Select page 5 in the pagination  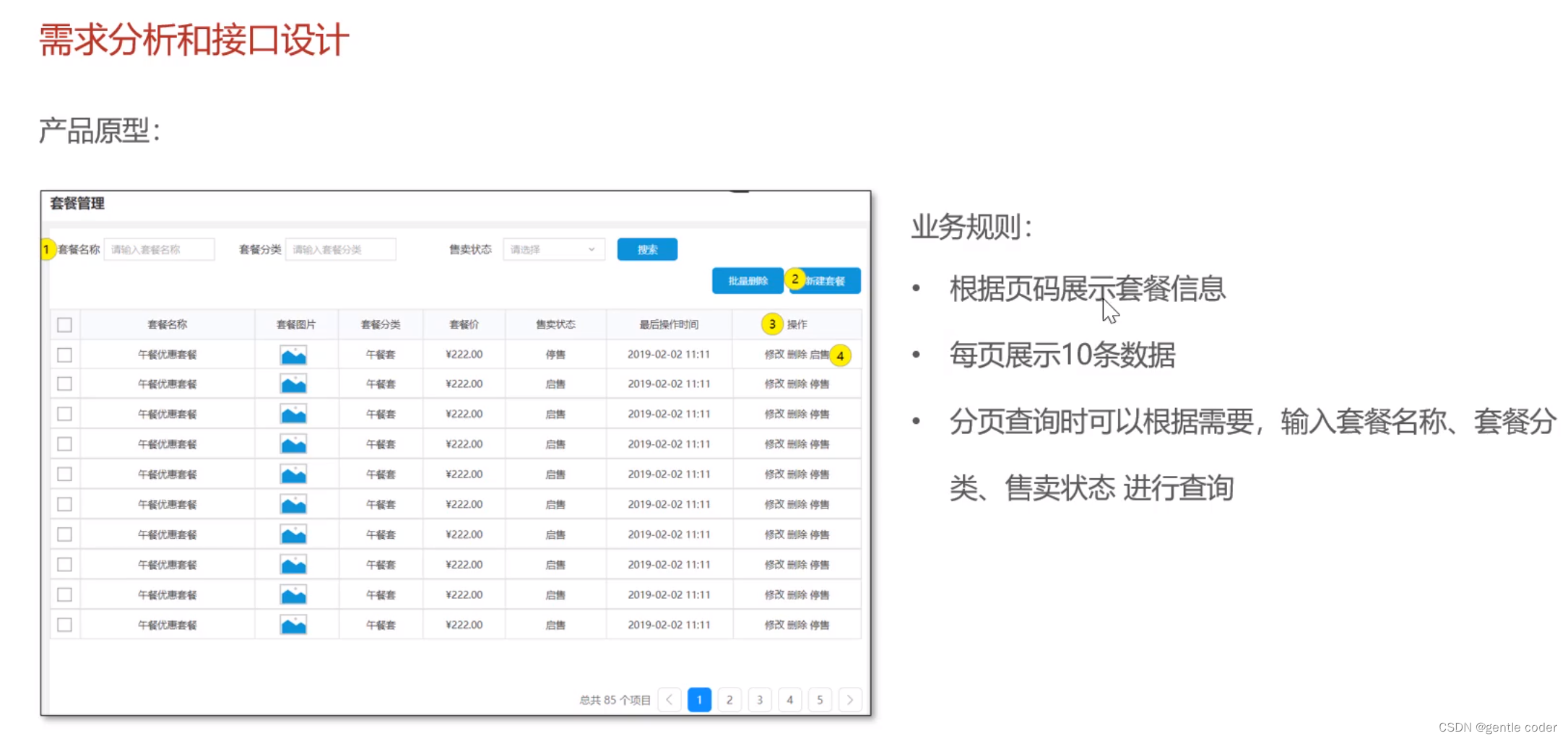coord(820,700)
